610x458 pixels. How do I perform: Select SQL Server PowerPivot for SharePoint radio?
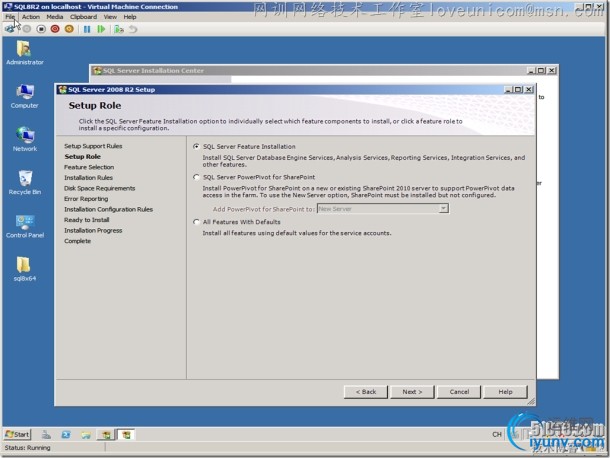point(196,177)
